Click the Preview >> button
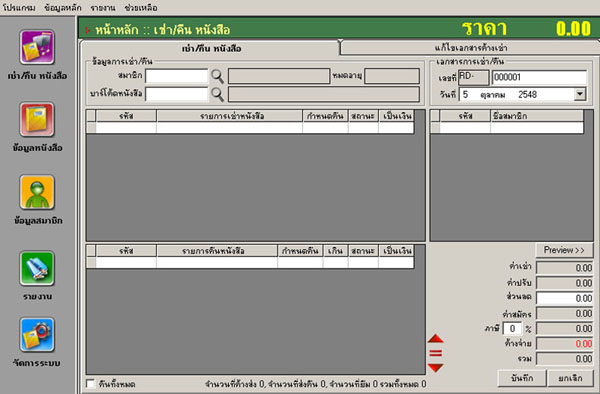 [564, 250]
